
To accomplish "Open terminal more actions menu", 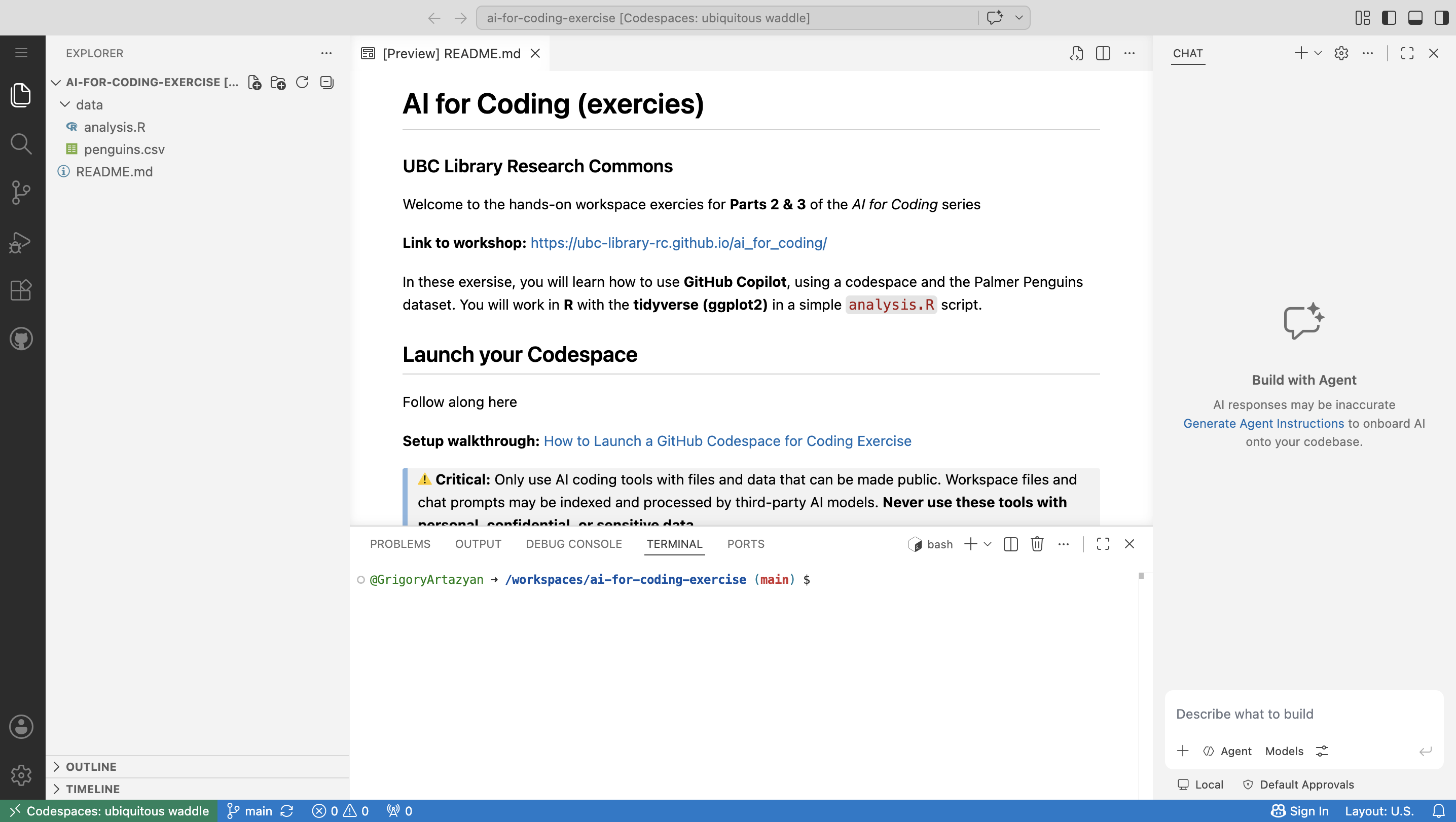I will tap(1064, 544).
